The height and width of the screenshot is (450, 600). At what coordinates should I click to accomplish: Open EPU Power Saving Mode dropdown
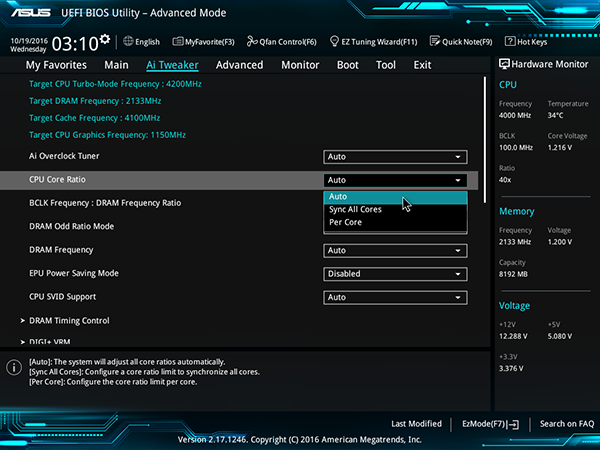(395, 274)
